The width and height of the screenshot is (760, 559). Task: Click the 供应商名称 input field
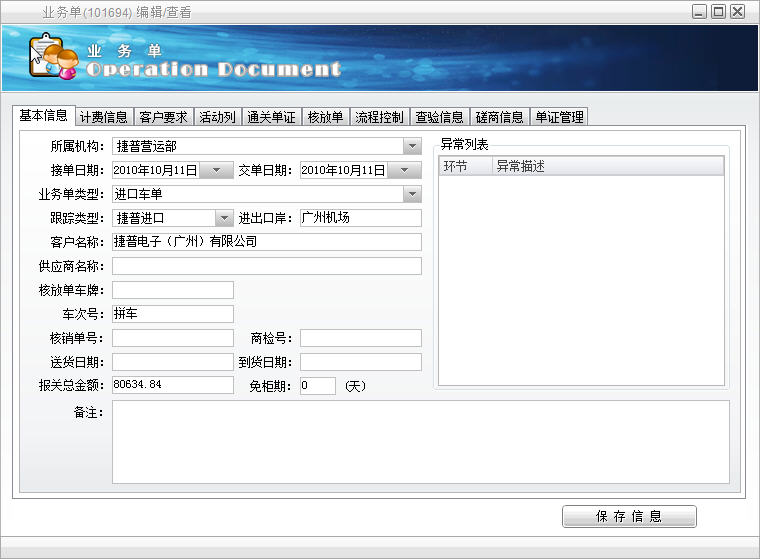(x=266, y=266)
